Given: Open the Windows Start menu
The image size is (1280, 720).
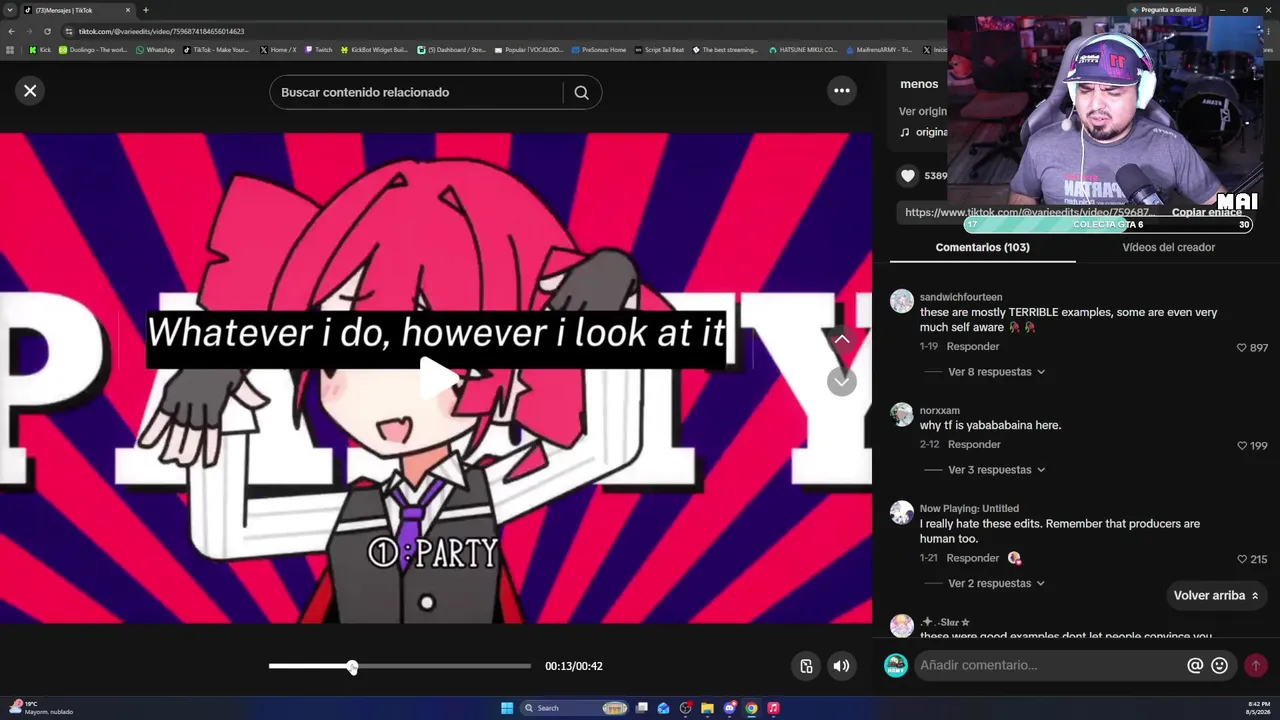Looking at the screenshot, I should pyautogui.click(x=507, y=708).
